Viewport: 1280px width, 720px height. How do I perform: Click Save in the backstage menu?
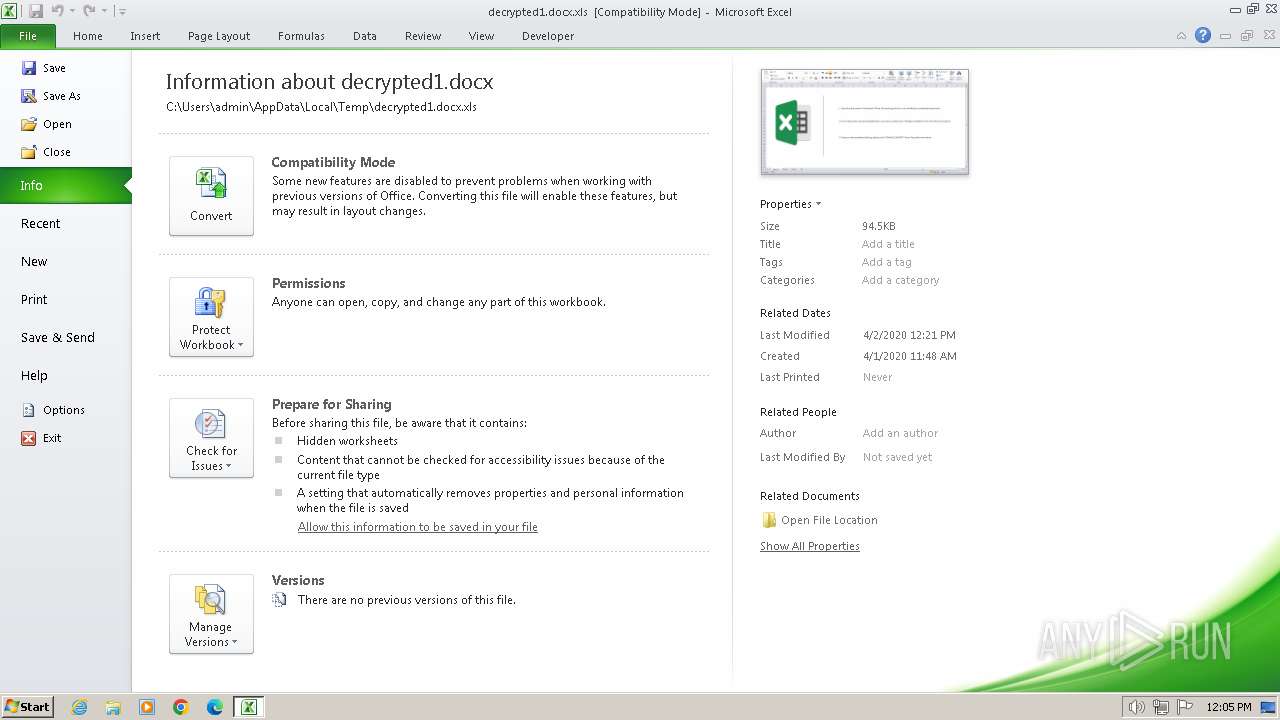tap(44, 68)
